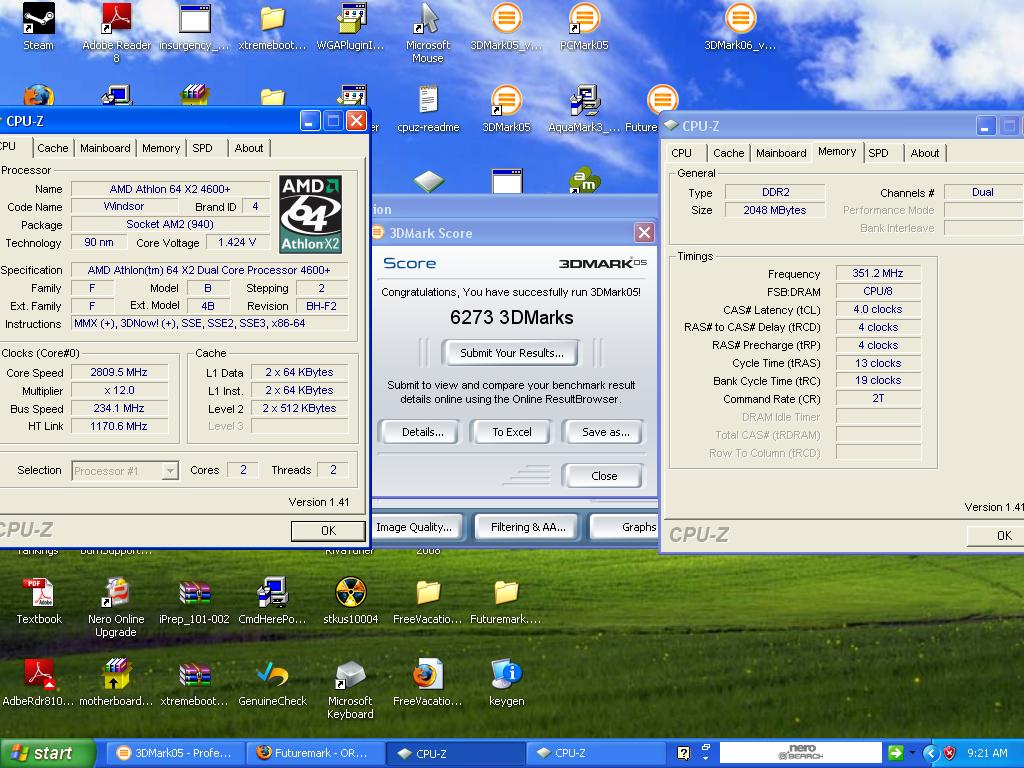Click Save as button
The image size is (1024, 768).
point(605,432)
